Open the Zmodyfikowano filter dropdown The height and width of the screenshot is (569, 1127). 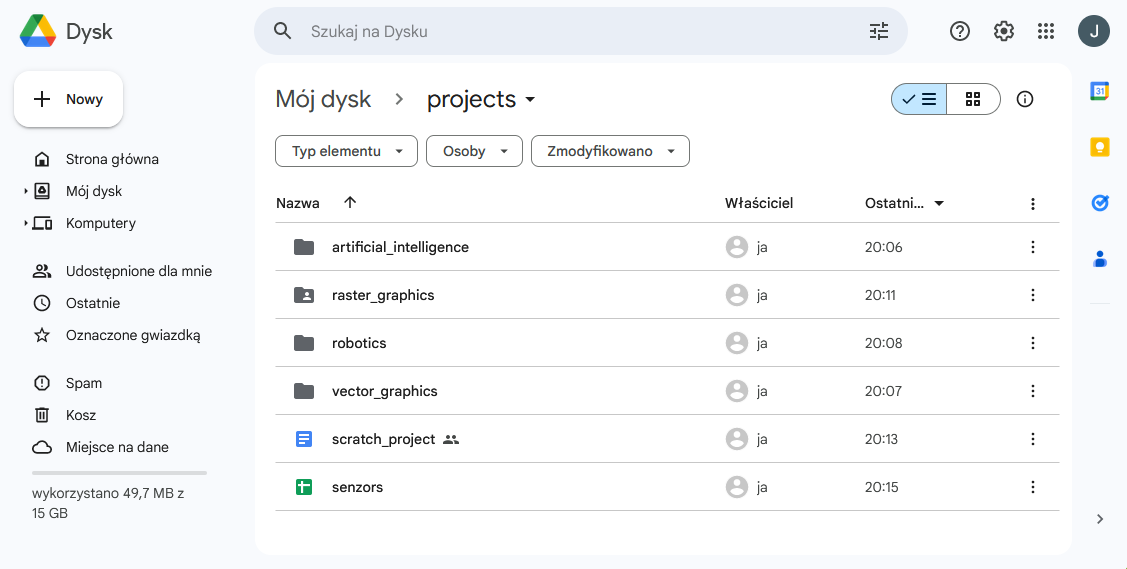[610, 151]
